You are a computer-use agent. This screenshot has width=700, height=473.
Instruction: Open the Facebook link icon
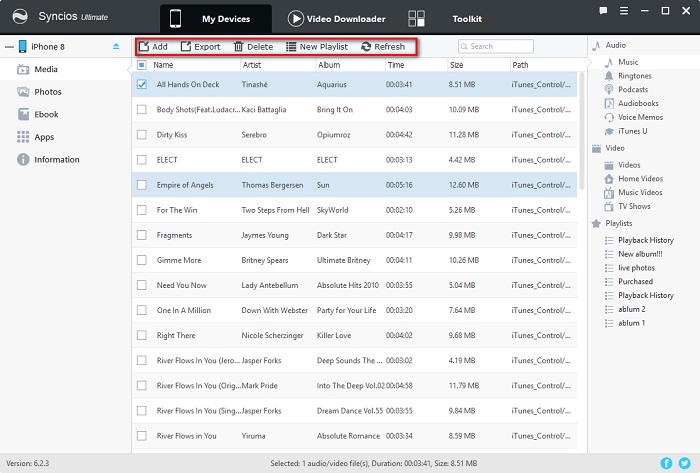(x=666, y=463)
